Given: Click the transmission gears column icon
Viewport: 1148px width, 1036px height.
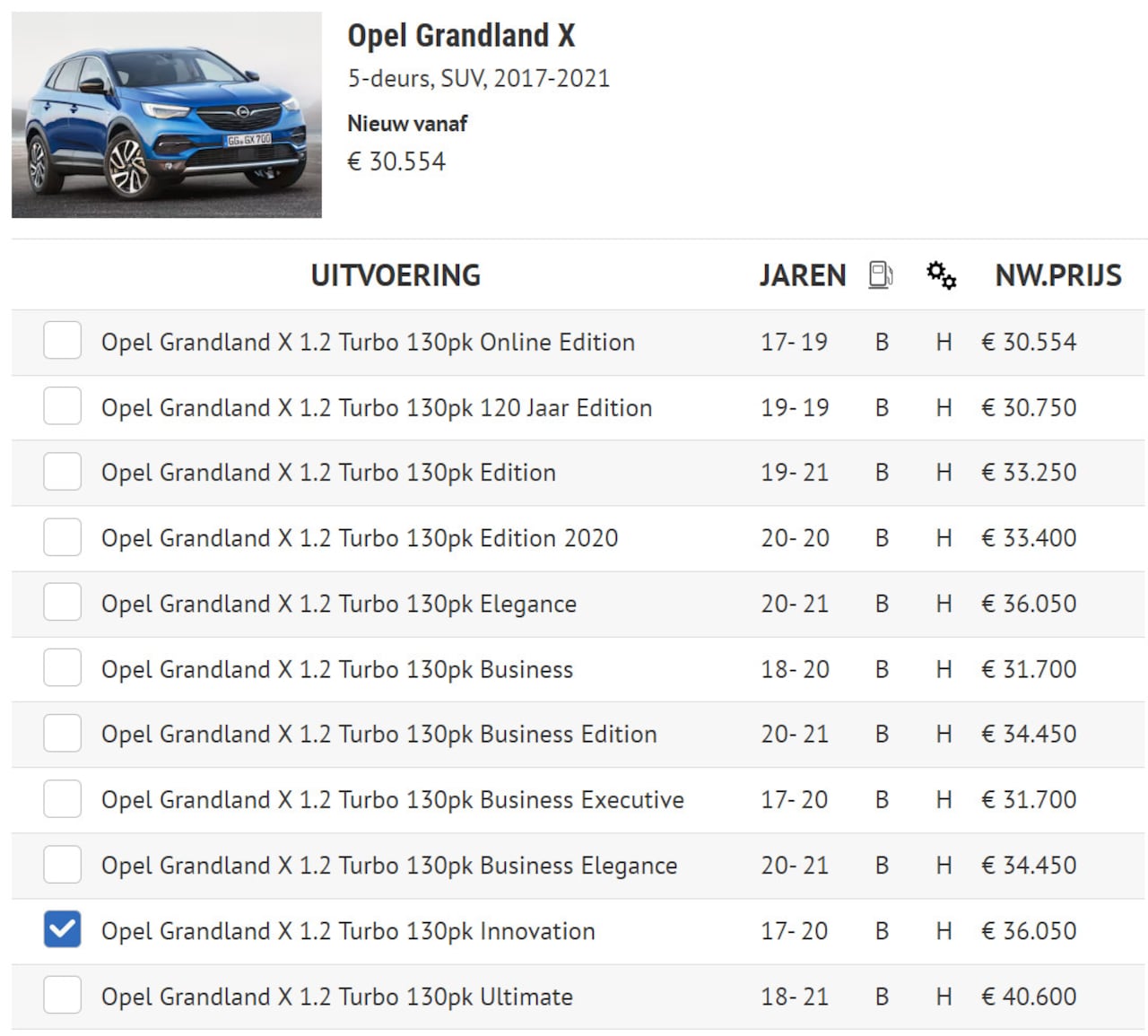Looking at the screenshot, I should pyautogui.click(x=941, y=274).
